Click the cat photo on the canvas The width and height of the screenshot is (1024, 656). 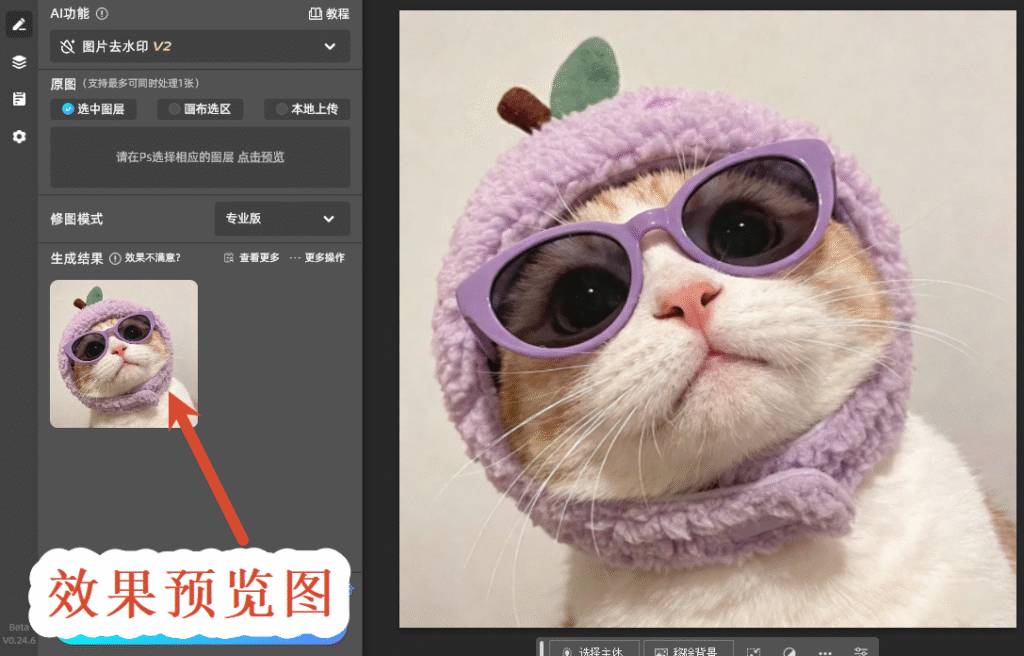[x=708, y=319]
